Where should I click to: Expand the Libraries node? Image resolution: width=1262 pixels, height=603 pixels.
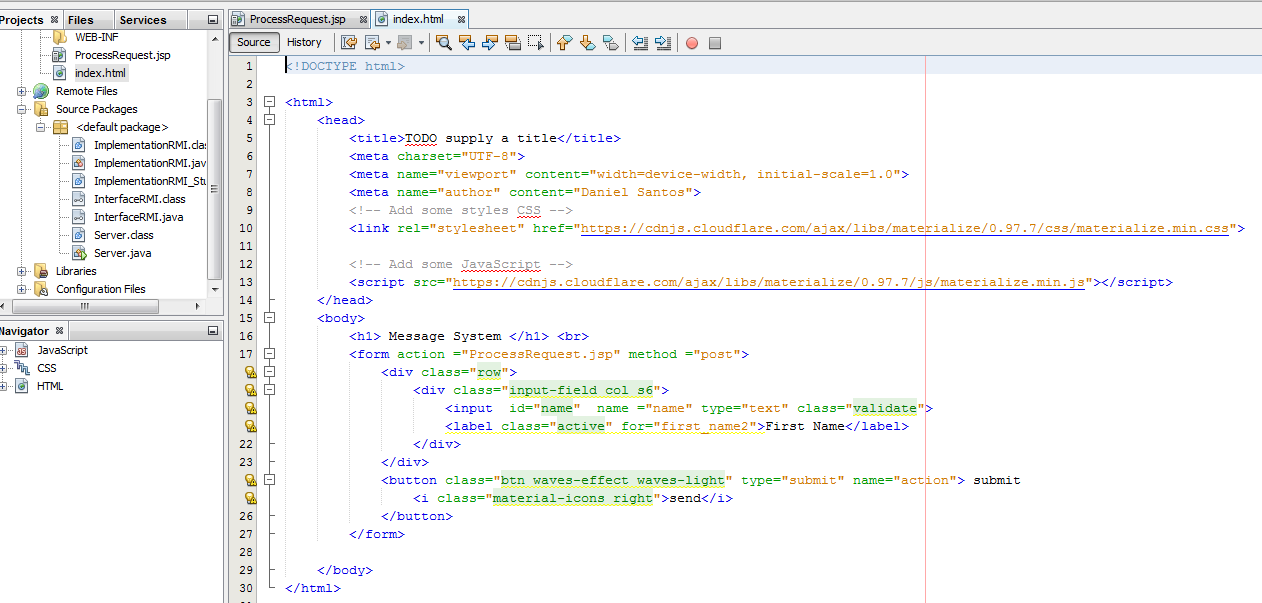22,271
